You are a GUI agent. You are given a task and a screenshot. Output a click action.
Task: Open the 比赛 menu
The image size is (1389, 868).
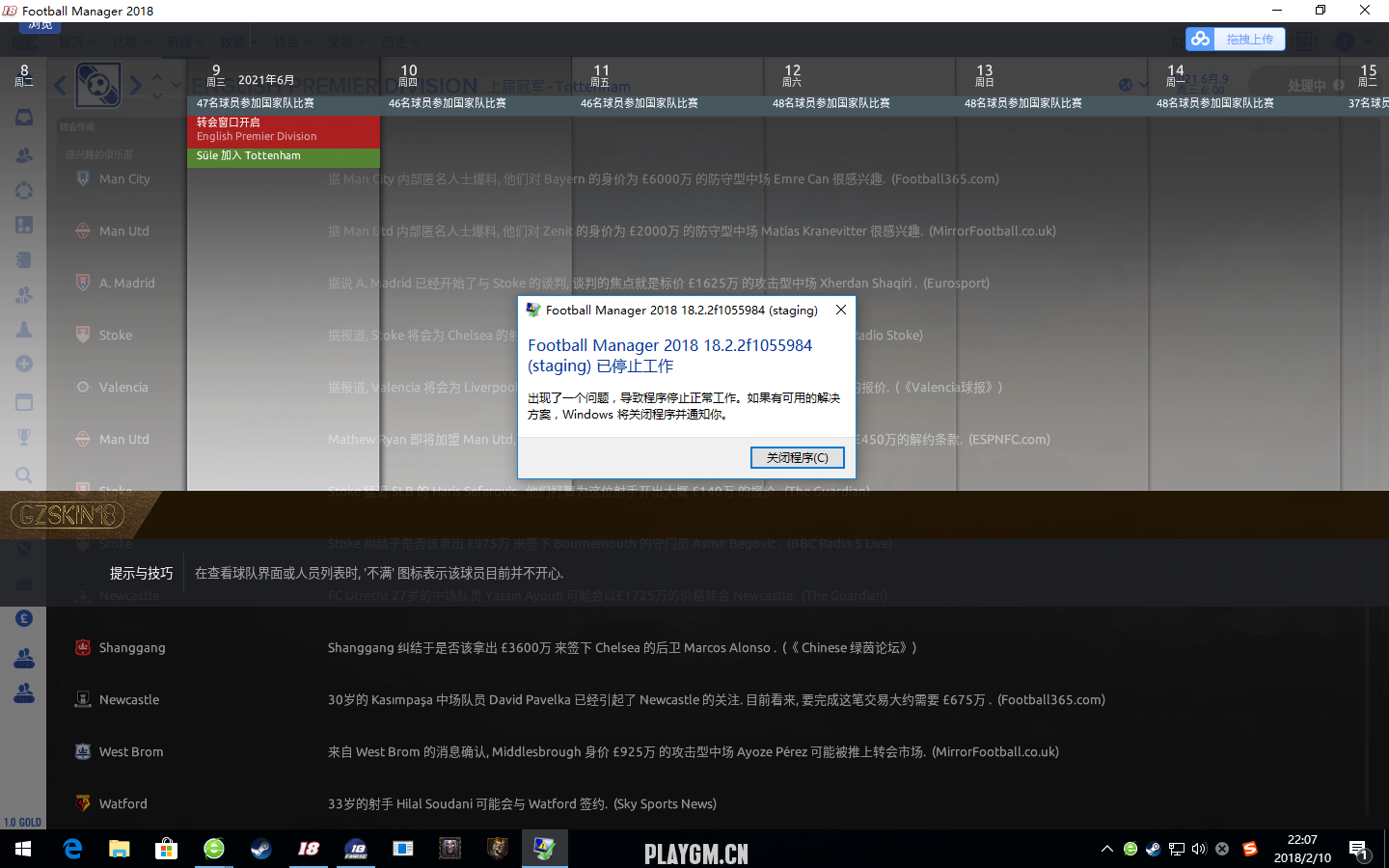[131, 42]
